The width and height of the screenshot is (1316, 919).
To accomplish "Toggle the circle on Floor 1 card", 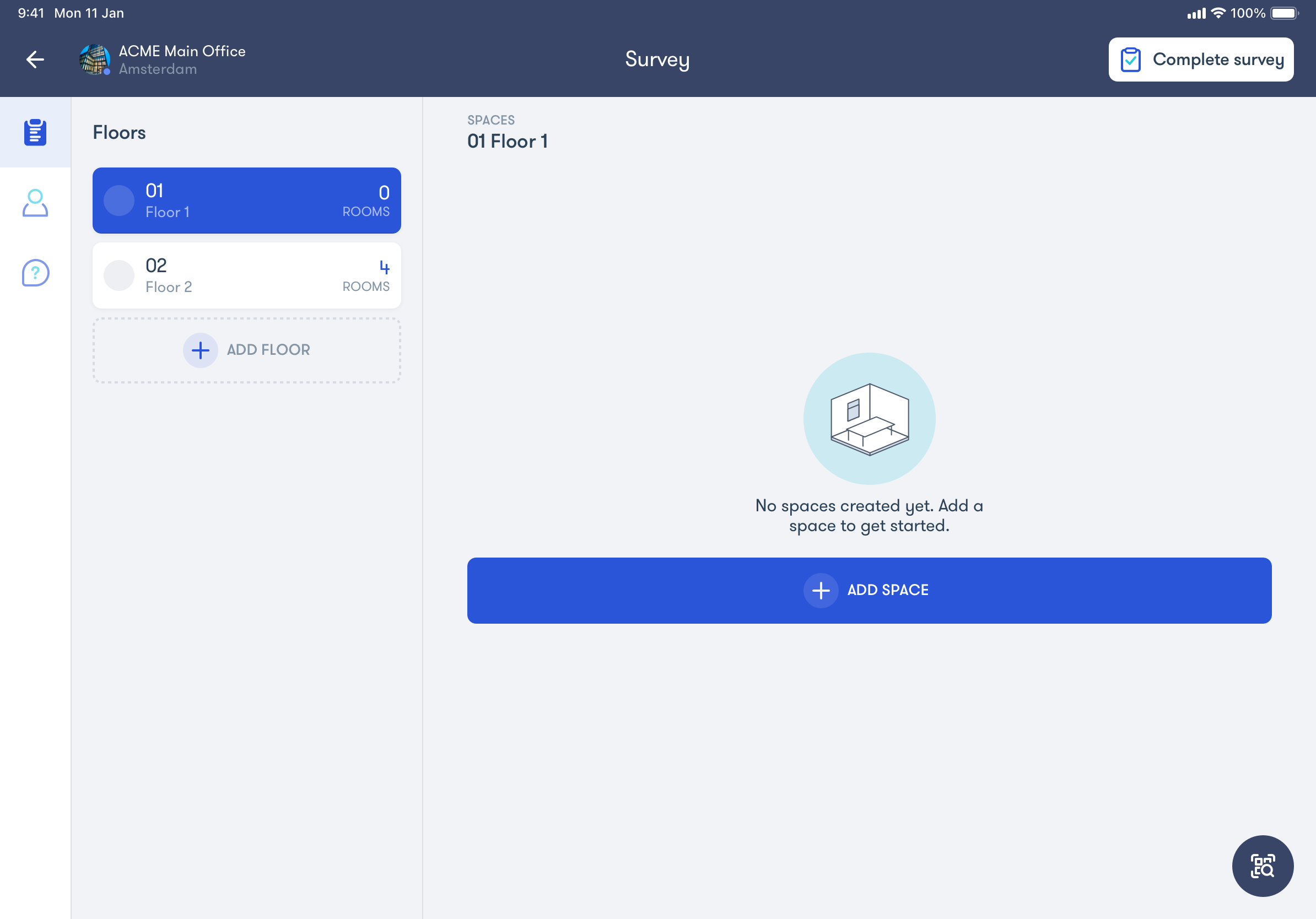I will click(118, 201).
